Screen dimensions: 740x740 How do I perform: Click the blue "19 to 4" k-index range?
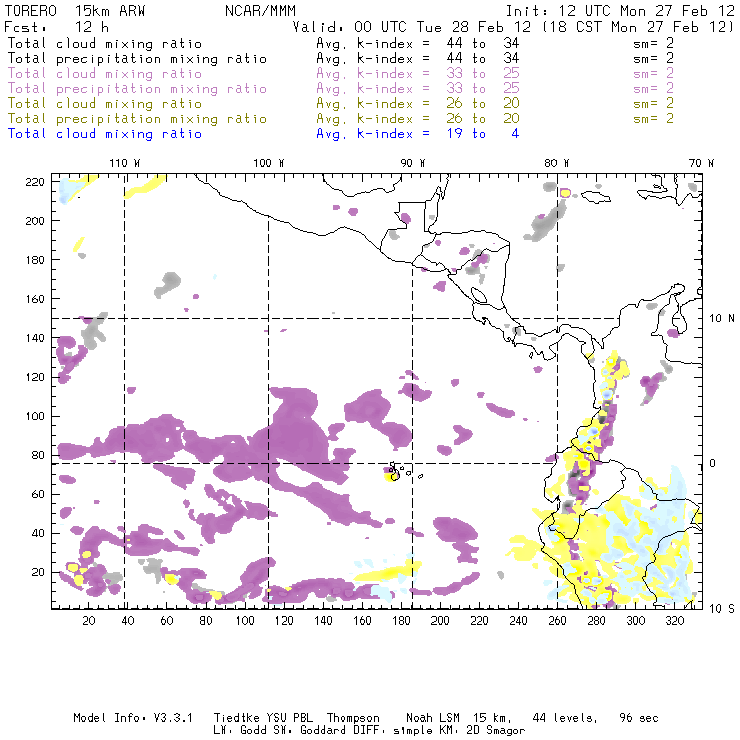482,134
